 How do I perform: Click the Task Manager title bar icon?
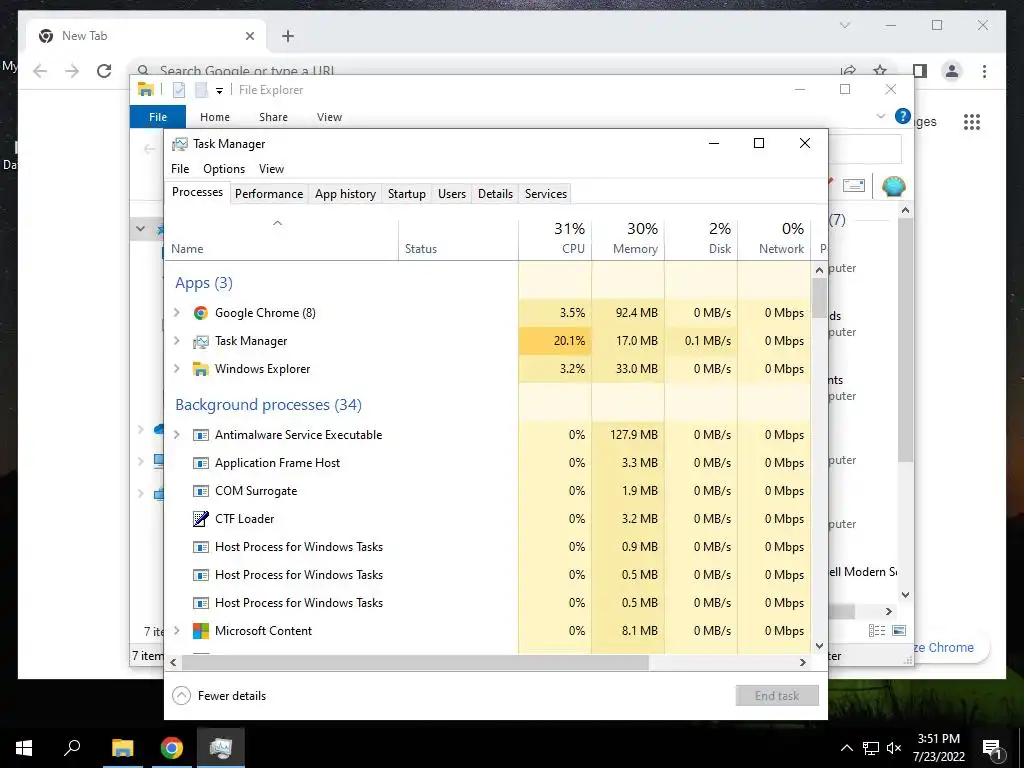coord(180,144)
